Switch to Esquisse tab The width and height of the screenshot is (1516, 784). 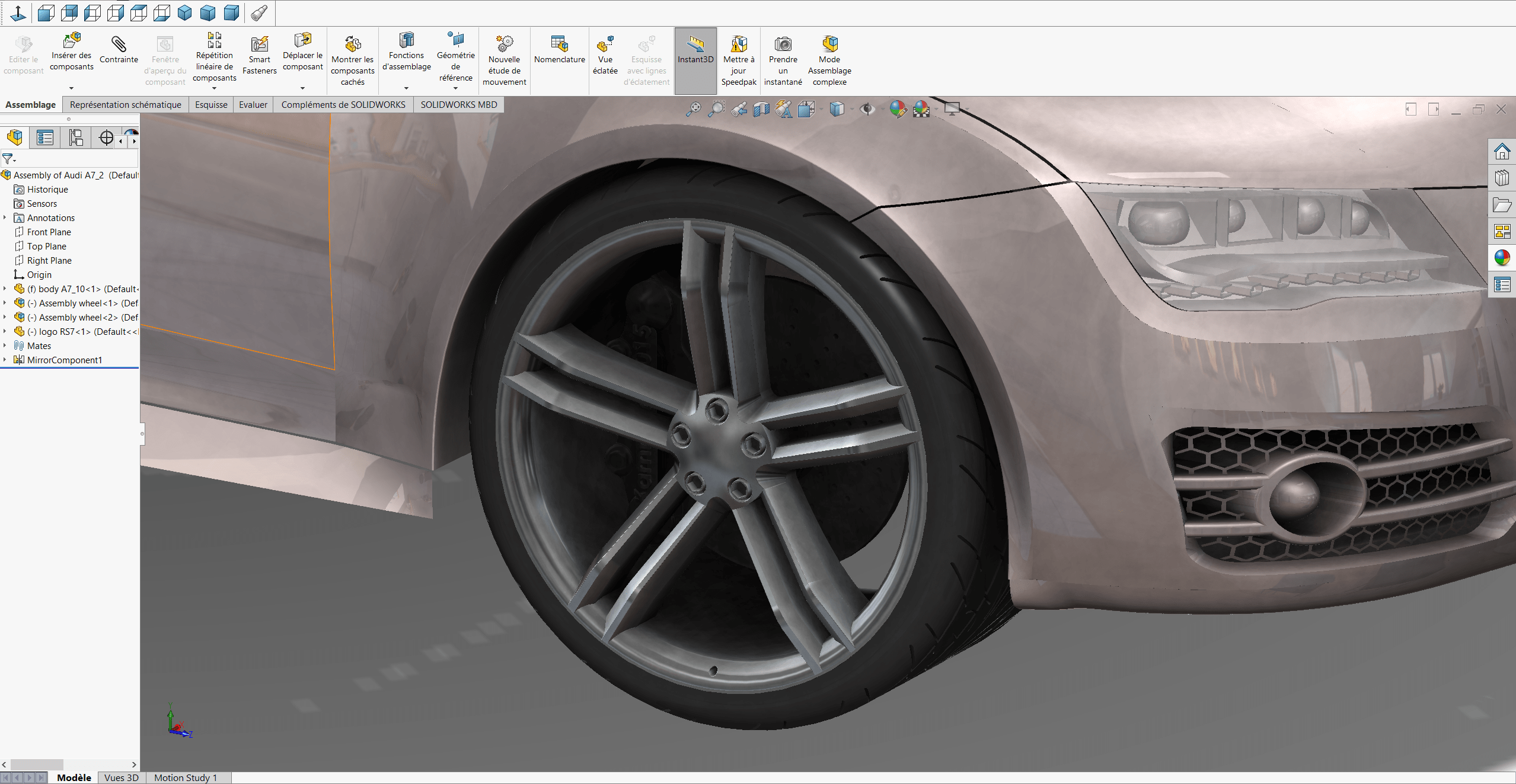[211, 105]
